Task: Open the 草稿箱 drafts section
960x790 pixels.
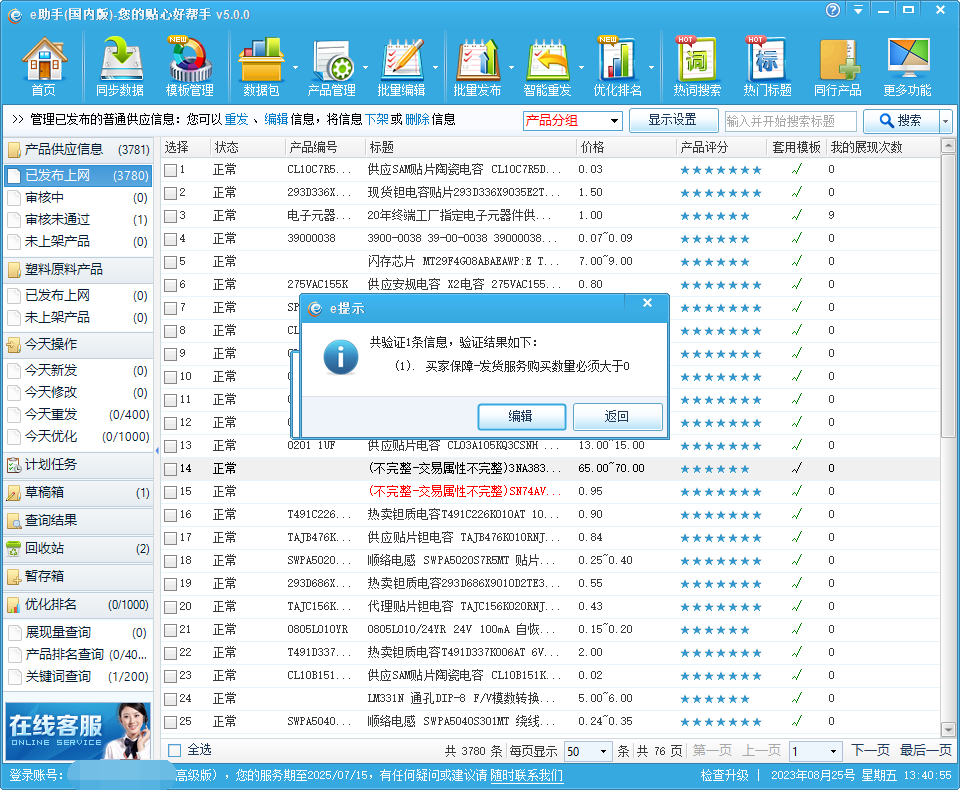Action: coord(44,493)
